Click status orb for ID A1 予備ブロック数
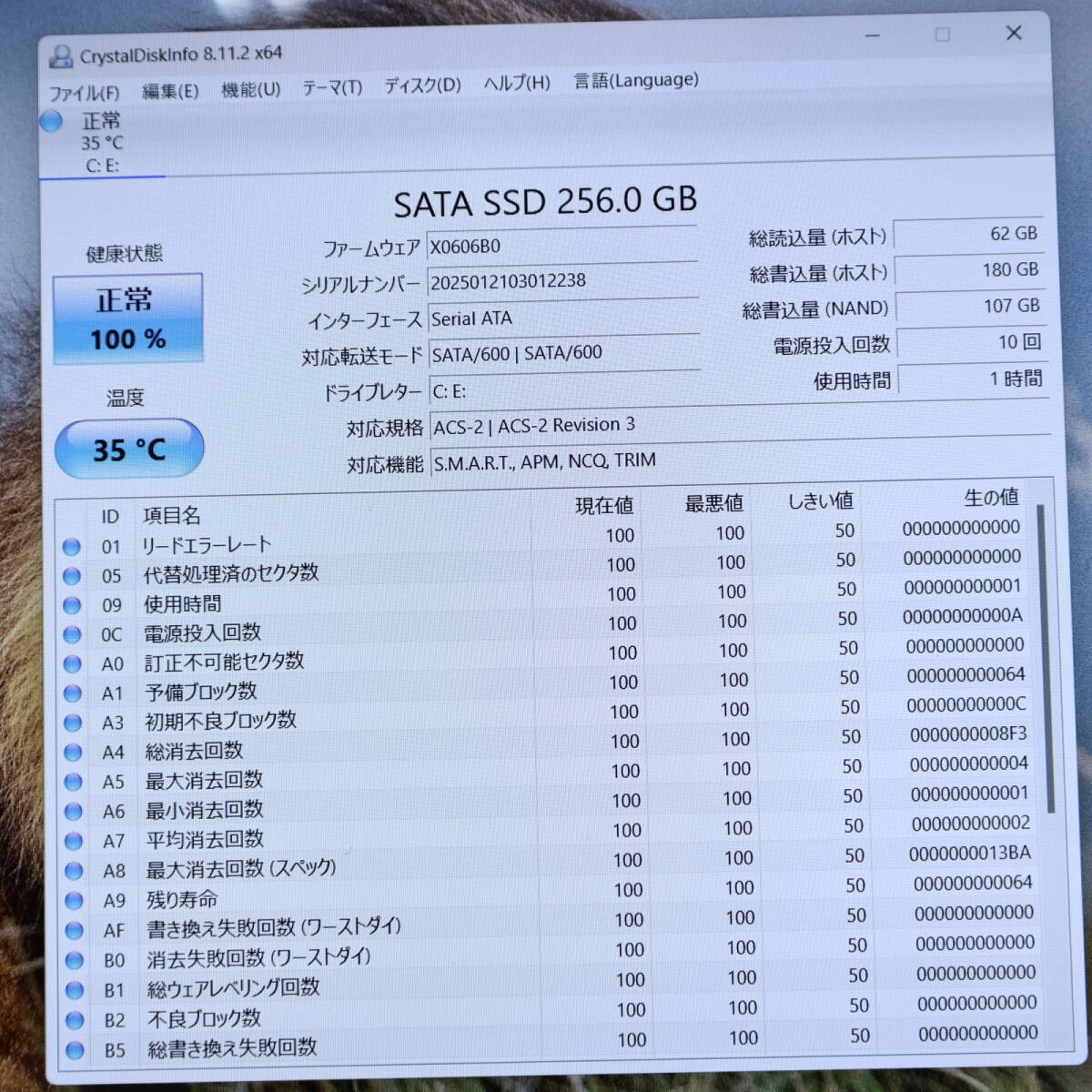The width and height of the screenshot is (1092, 1092). click(73, 693)
